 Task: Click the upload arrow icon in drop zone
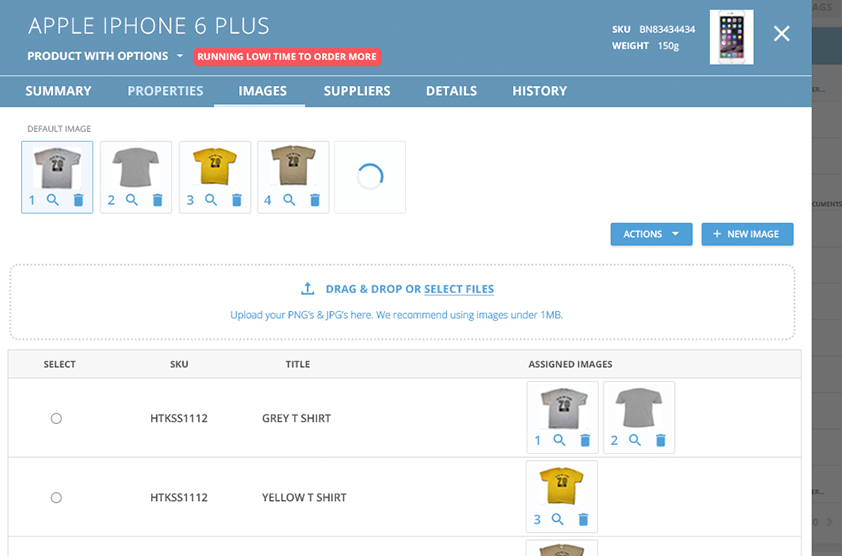pos(307,288)
